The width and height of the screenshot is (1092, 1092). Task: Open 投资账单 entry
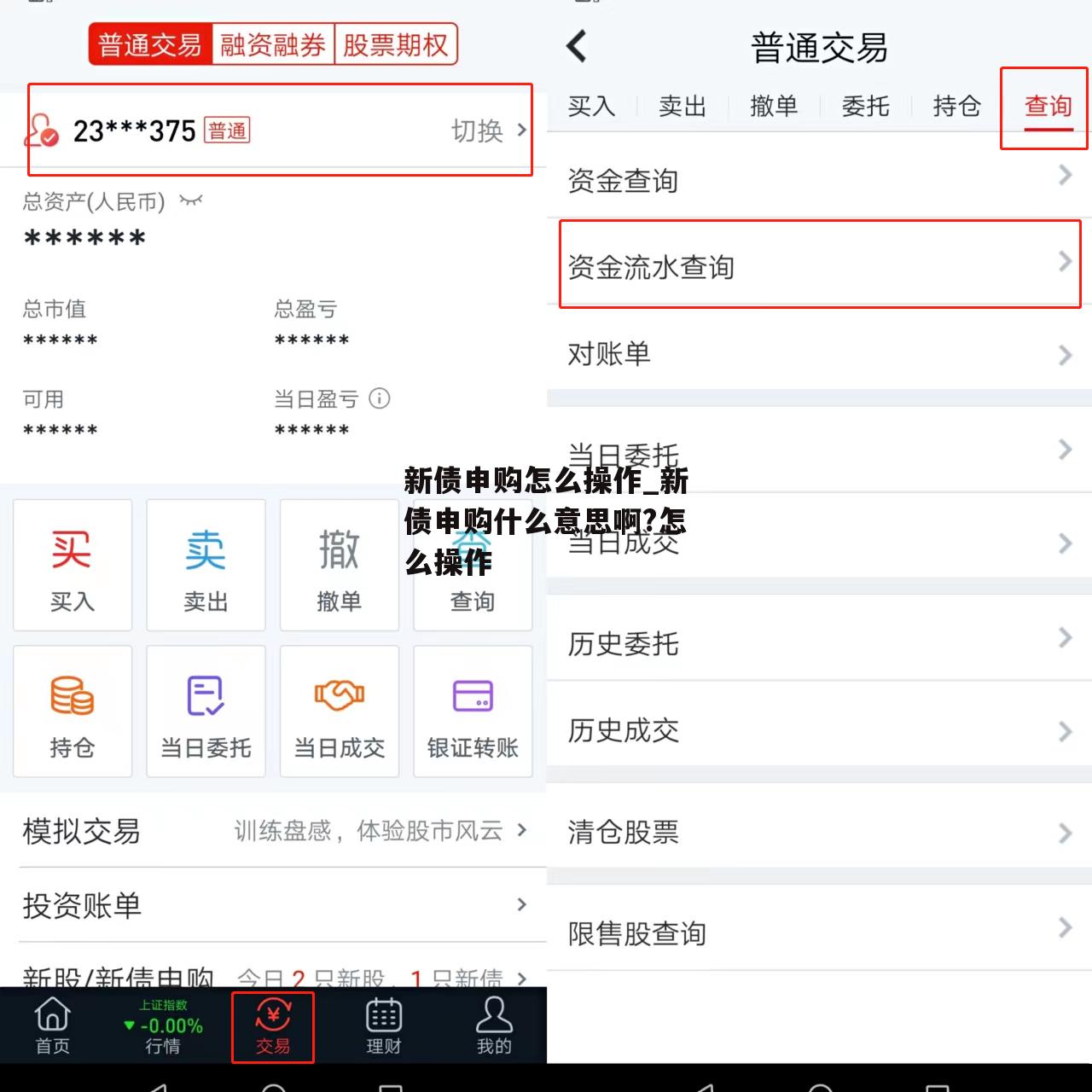pos(275,905)
